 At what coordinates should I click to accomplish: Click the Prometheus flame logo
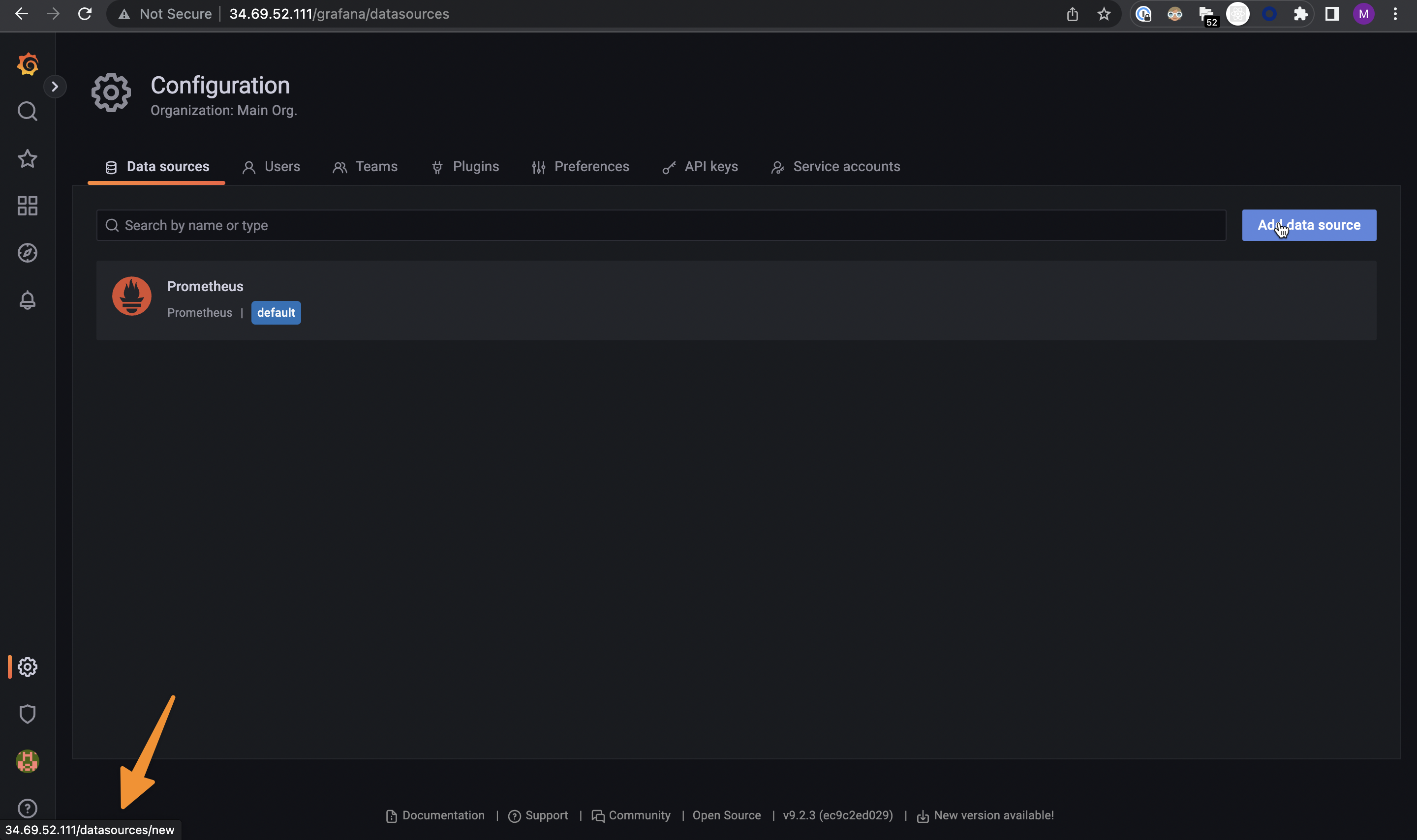click(x=131, y=296)
